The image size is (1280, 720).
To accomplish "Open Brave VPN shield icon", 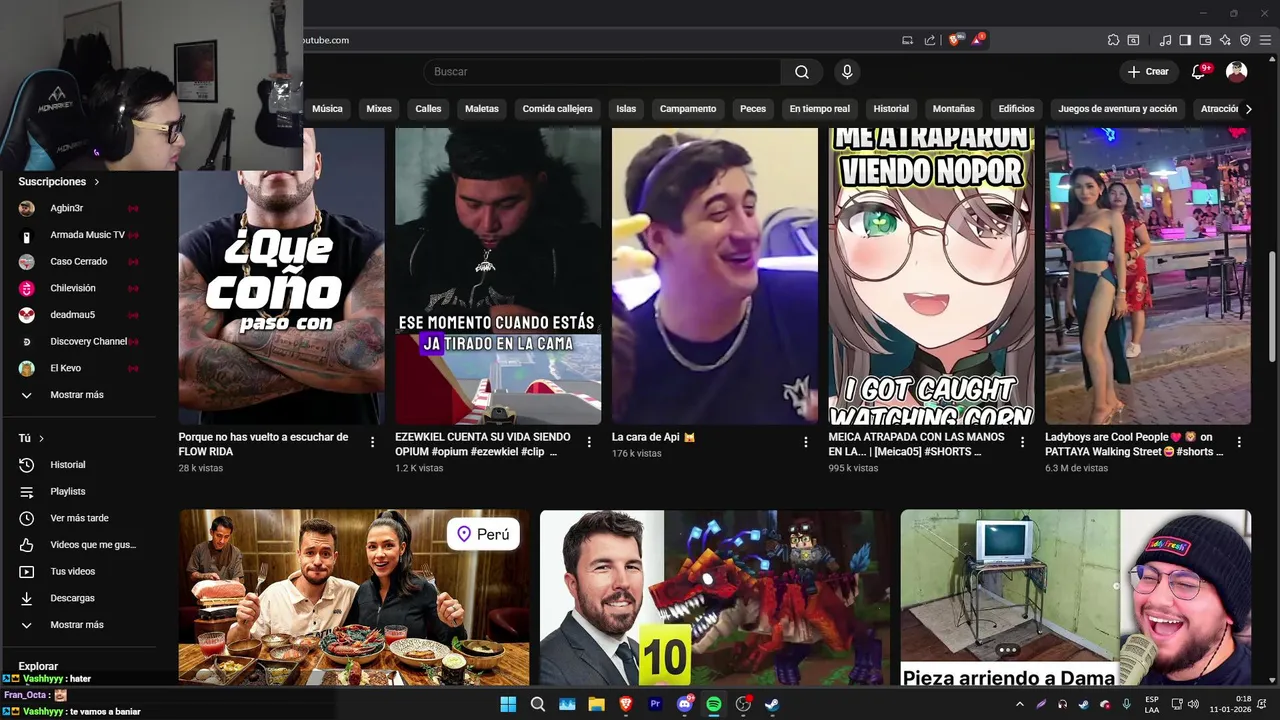I will [1245, 40].
